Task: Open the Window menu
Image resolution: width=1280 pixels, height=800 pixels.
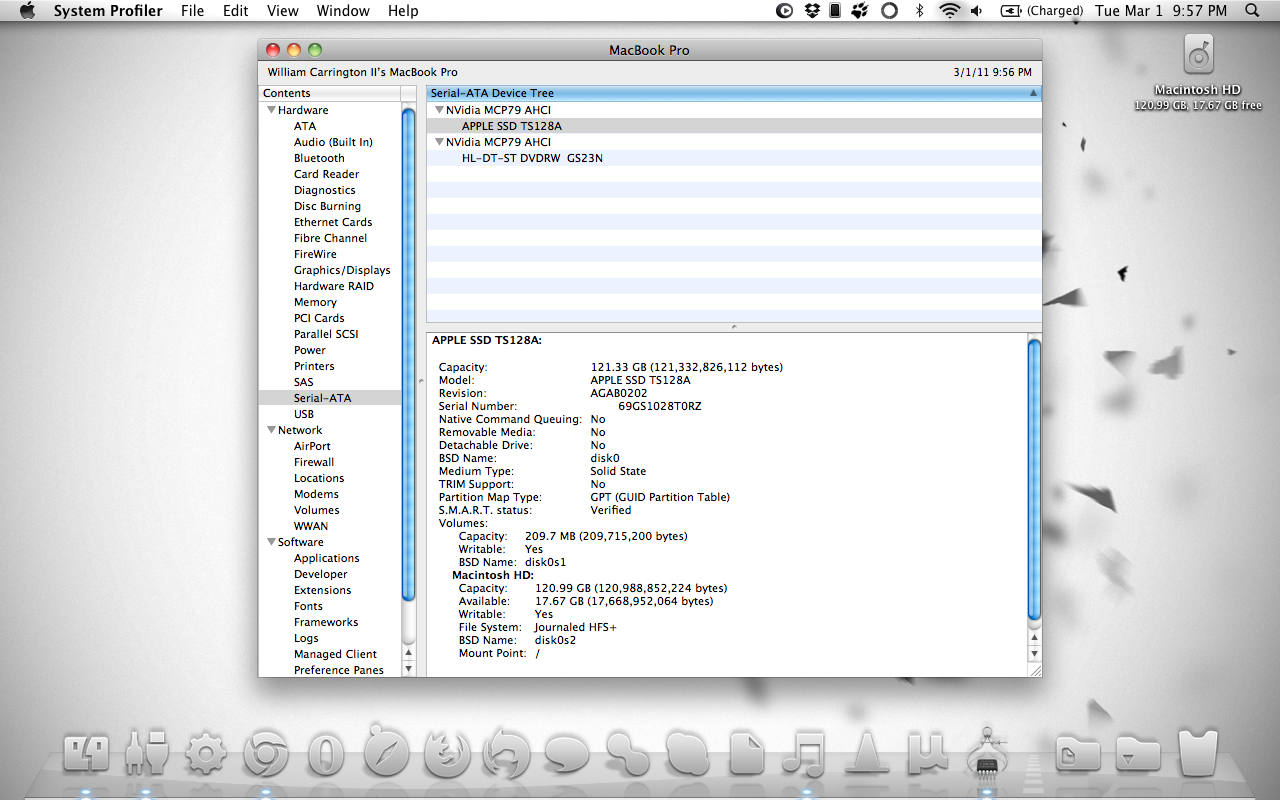Action: pyautogui.click(x=343, y=11)
